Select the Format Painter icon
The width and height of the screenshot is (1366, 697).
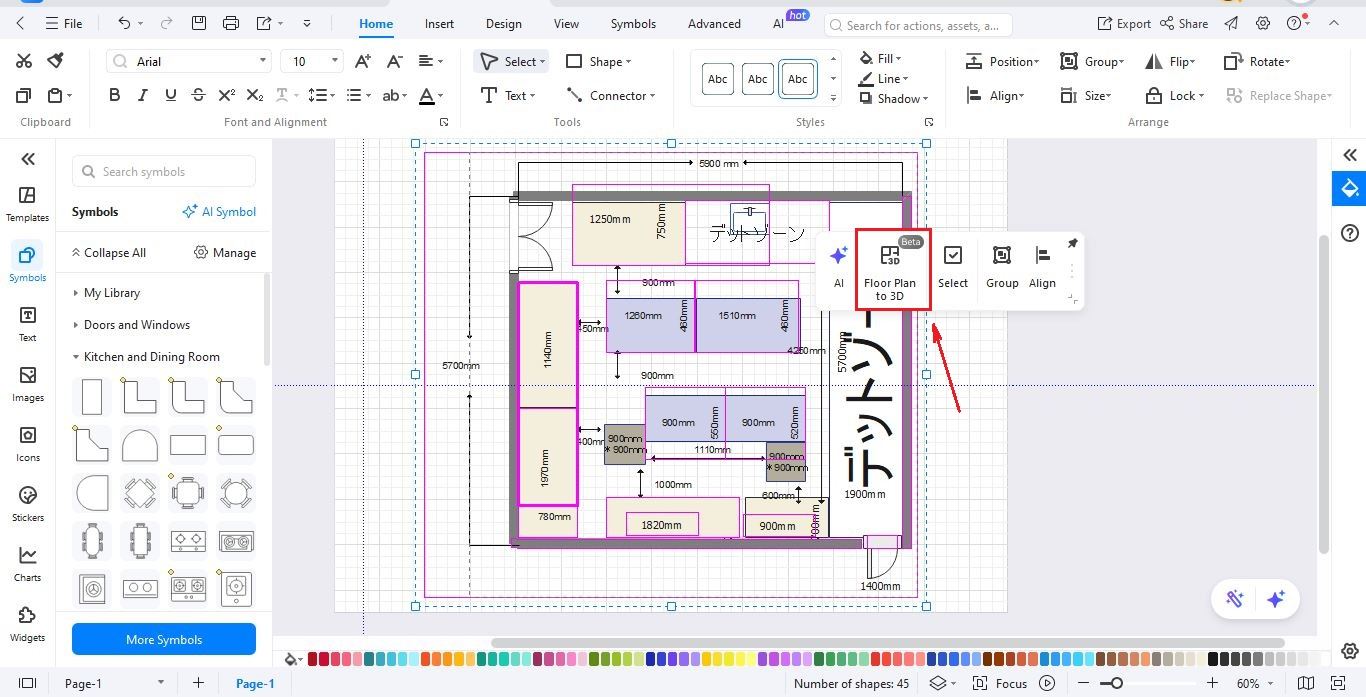point(56,61)
